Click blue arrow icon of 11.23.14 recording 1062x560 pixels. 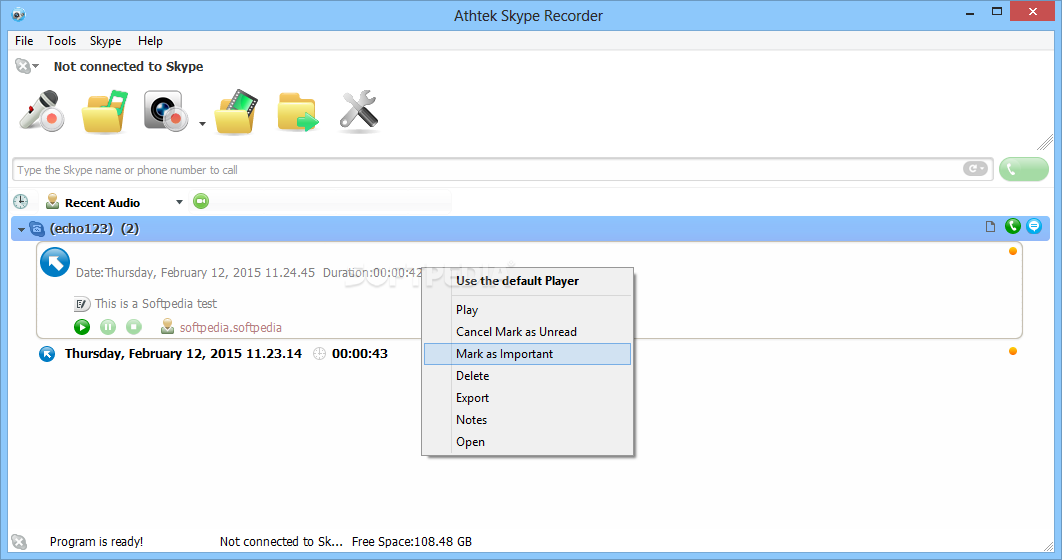click(x=47, y=353)
